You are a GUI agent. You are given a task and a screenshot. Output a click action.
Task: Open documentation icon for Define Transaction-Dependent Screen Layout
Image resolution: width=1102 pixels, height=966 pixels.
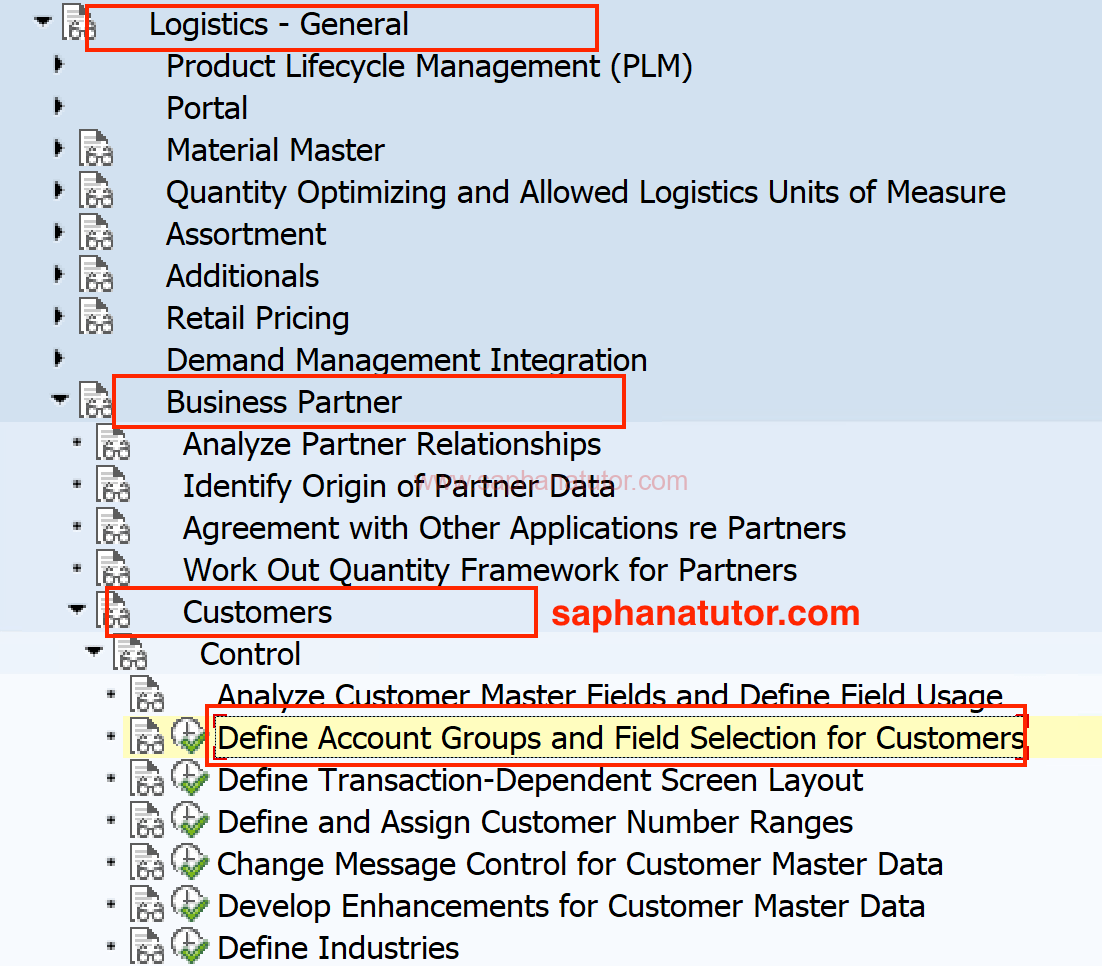[147, 778]
